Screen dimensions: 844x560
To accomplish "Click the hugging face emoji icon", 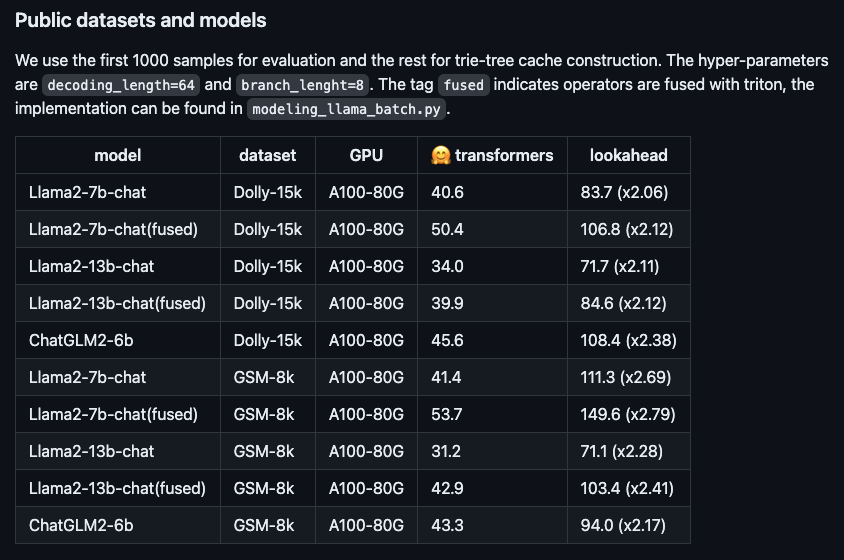I will click(x=440, y=155).
